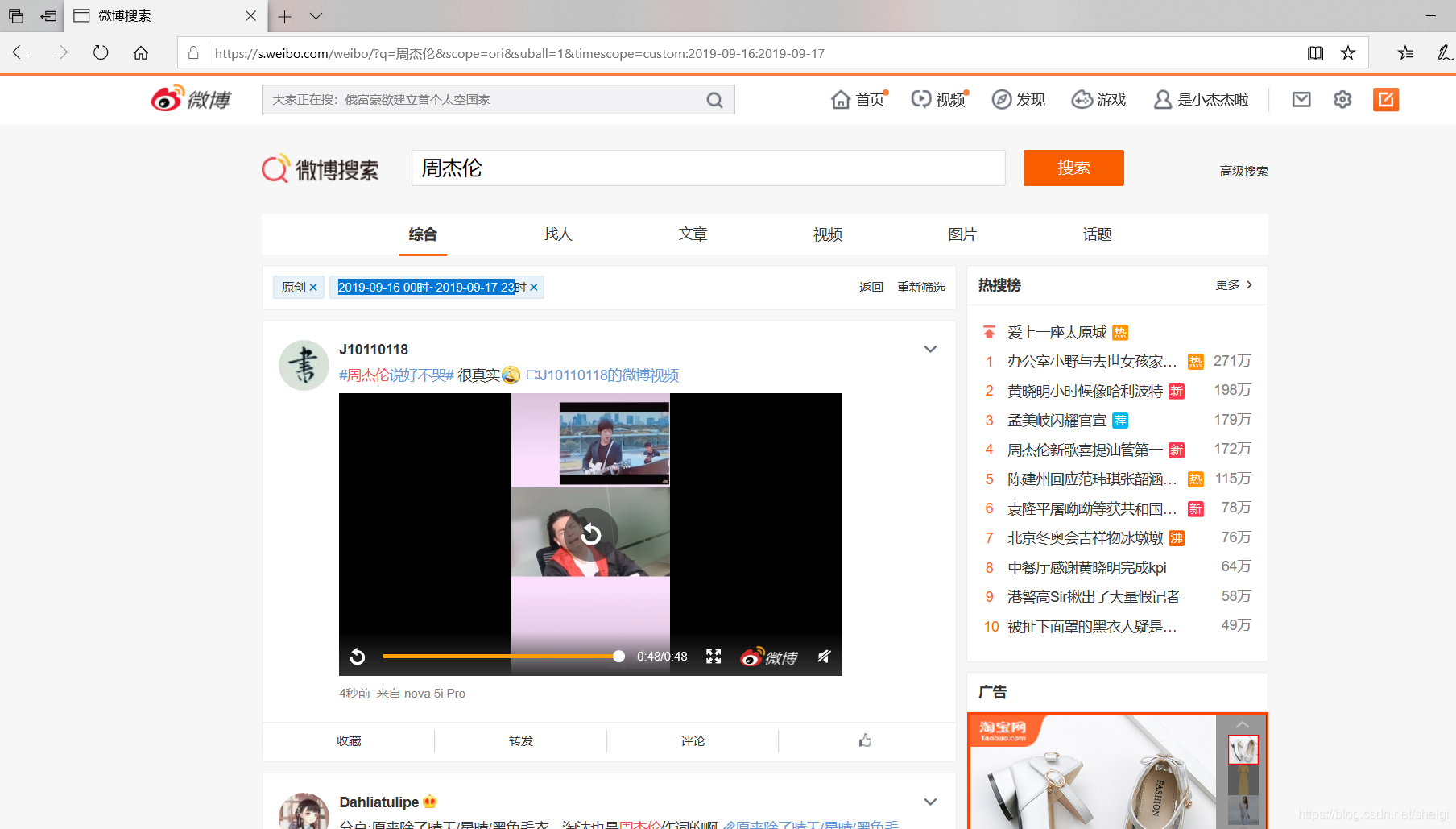Open the Weibo settings gear icon

point(1342,99)
